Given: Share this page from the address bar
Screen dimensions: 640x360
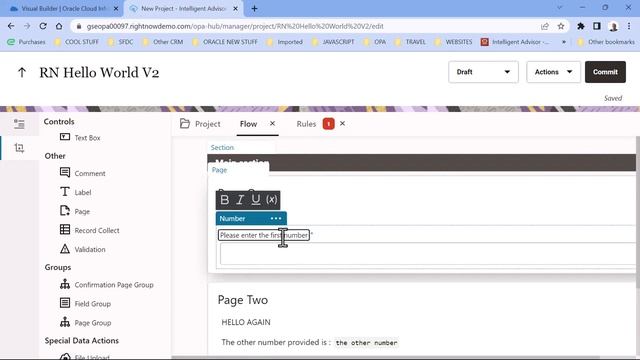Looking at the screenshot, I should (544, 26).
